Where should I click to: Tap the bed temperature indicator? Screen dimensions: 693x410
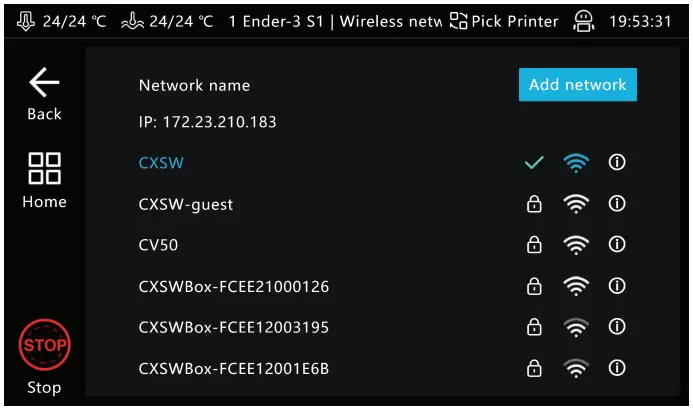[166, 21]
